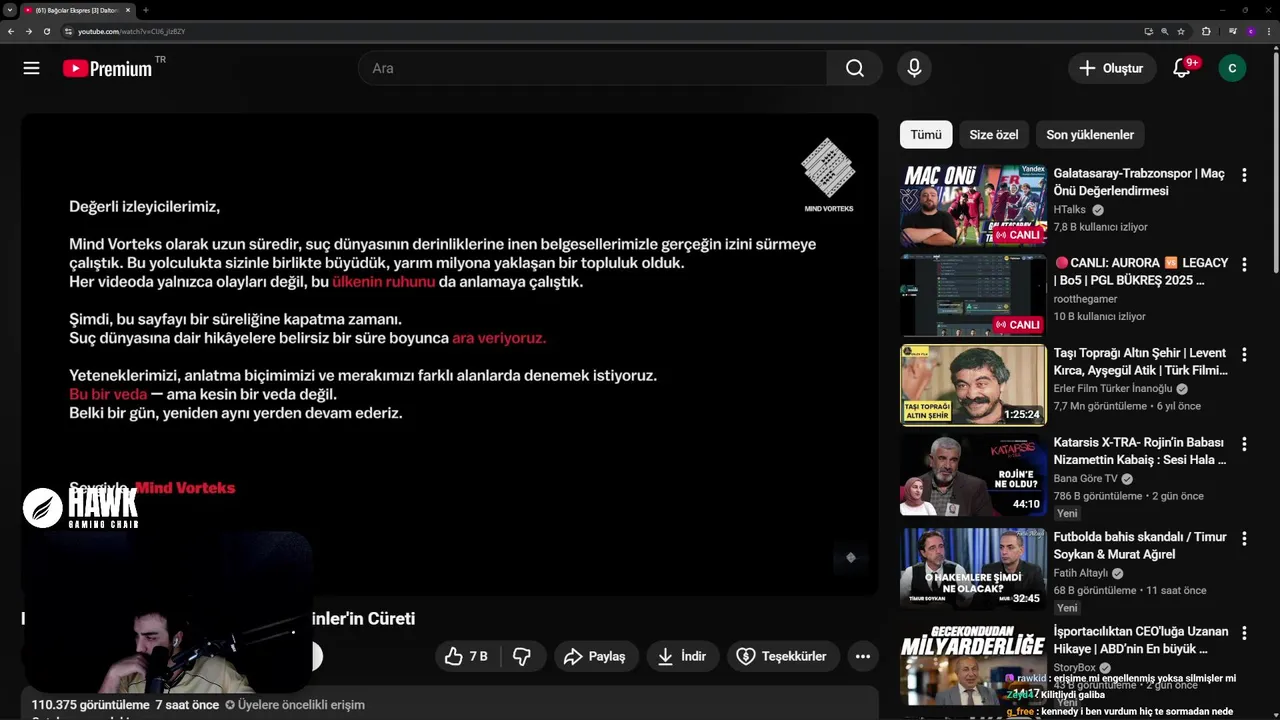Image resolution: width=1280 pixels, height=720 pixels.
Task: Visit HTalks channel
Action: pos(1070,210)
